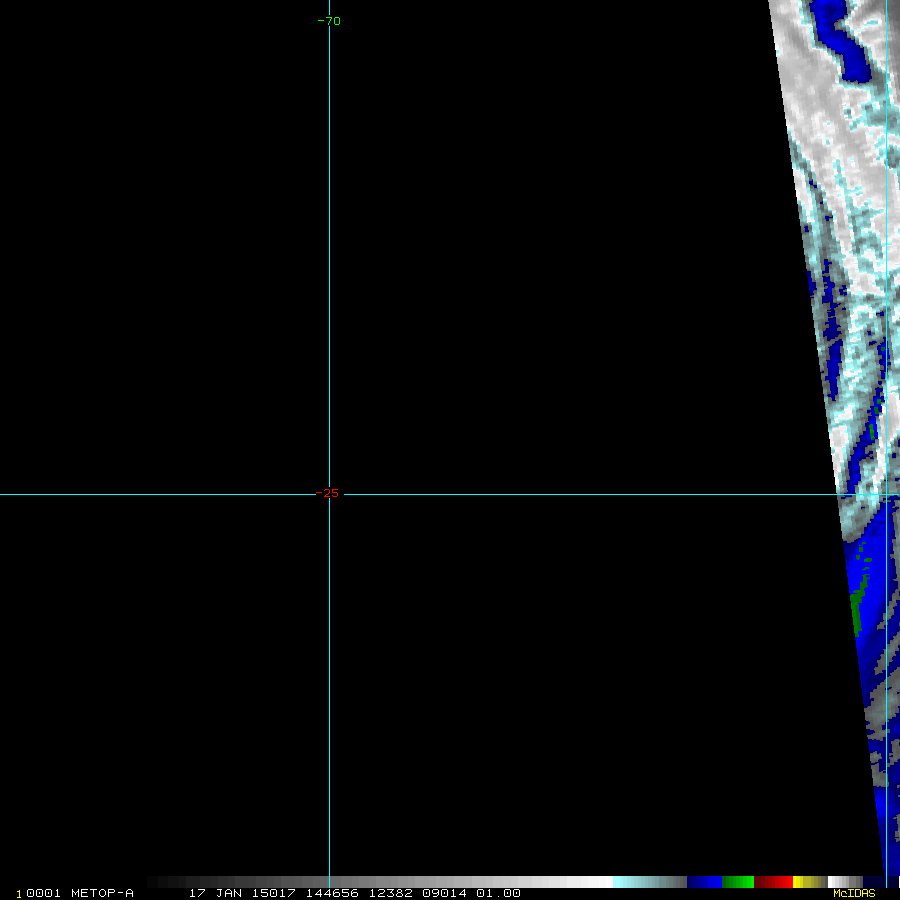The width and height of the screenshot is (900, 900).
Task: Click the green -70 longitude label
Action: tap(329, 21)
